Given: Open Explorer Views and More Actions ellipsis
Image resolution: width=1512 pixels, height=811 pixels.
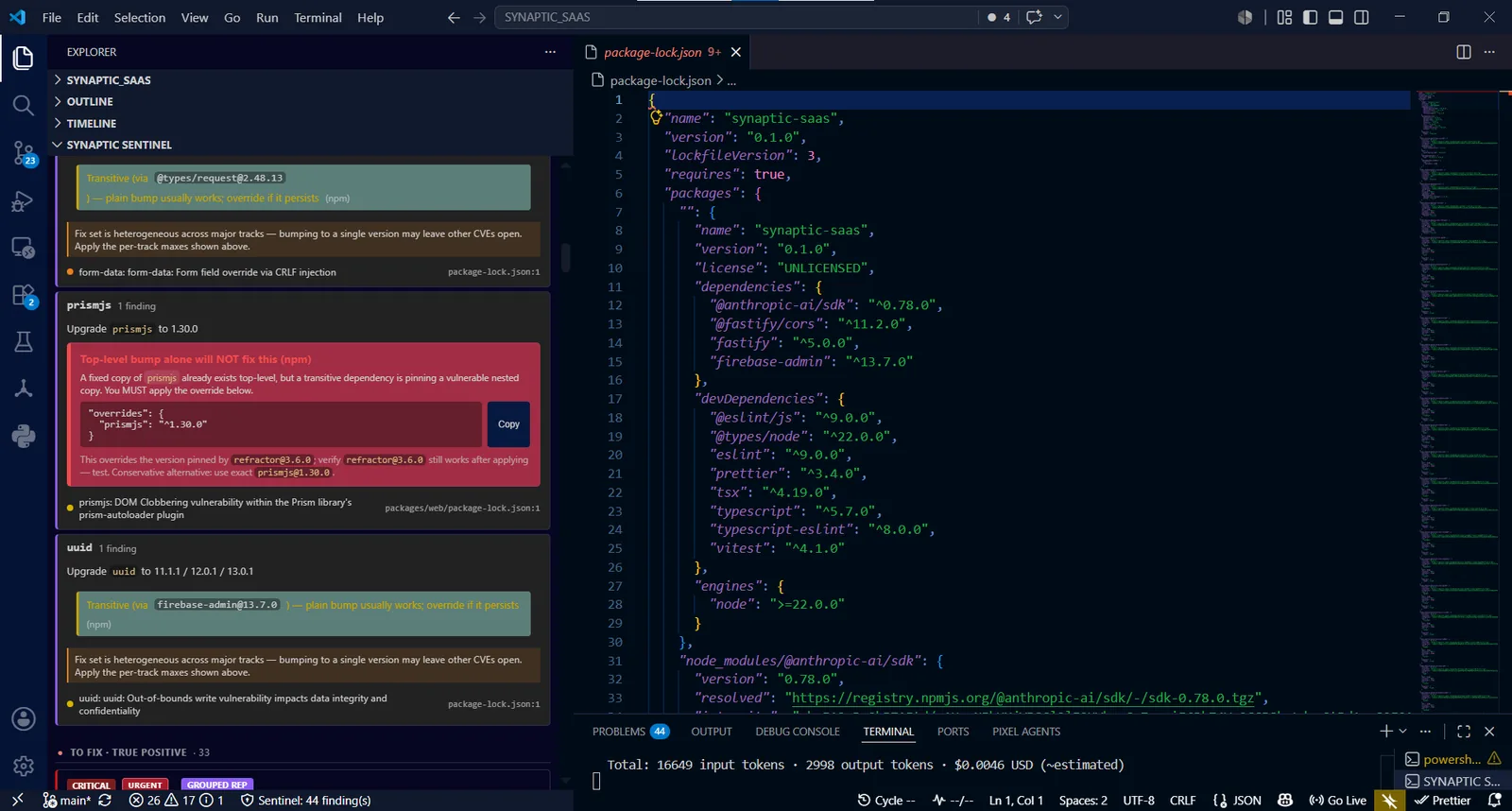Looking at the screenshot, I should 550,52.
